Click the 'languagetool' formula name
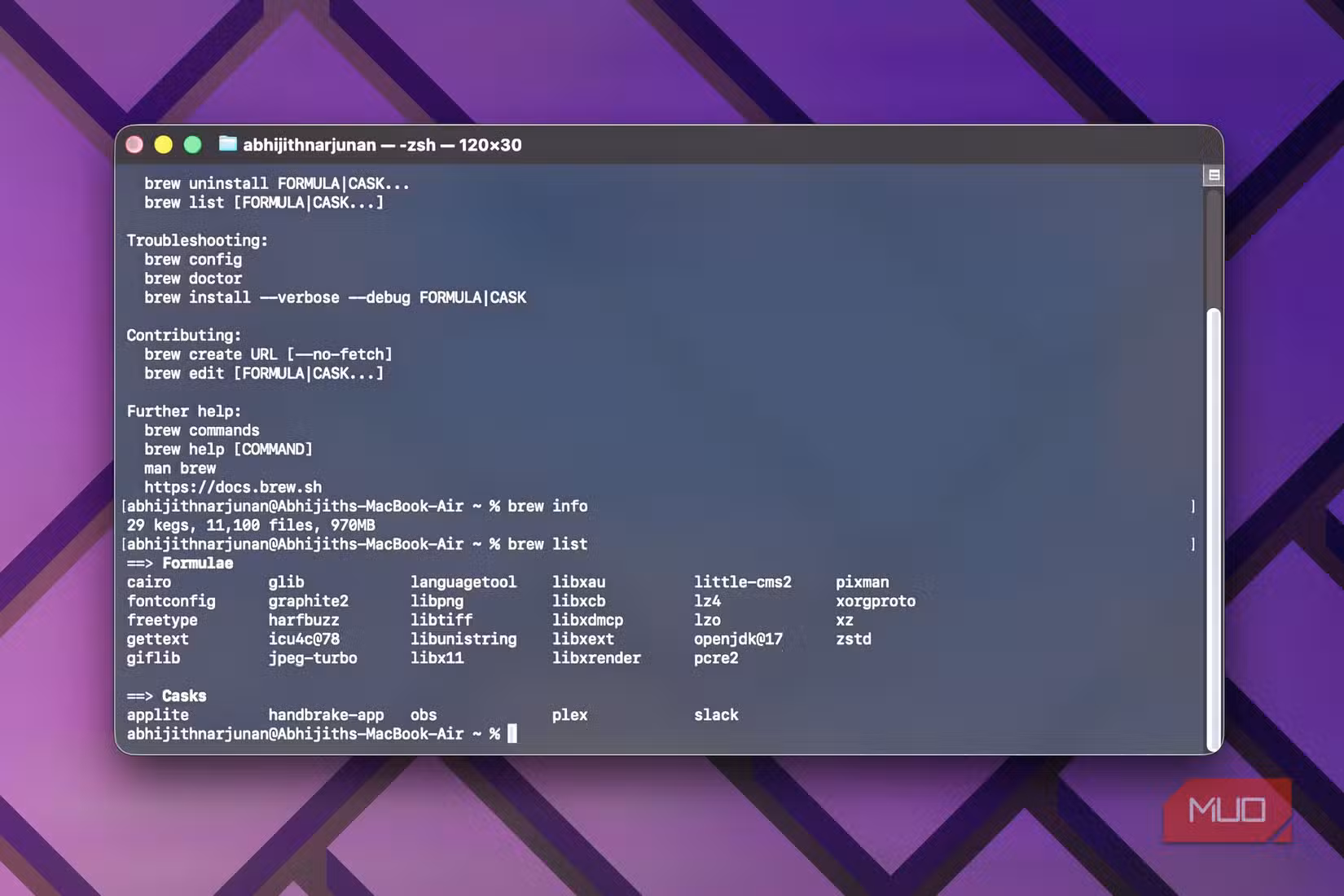The width and height of the screenshot is (1344, 896). click(x=463, y=582)
